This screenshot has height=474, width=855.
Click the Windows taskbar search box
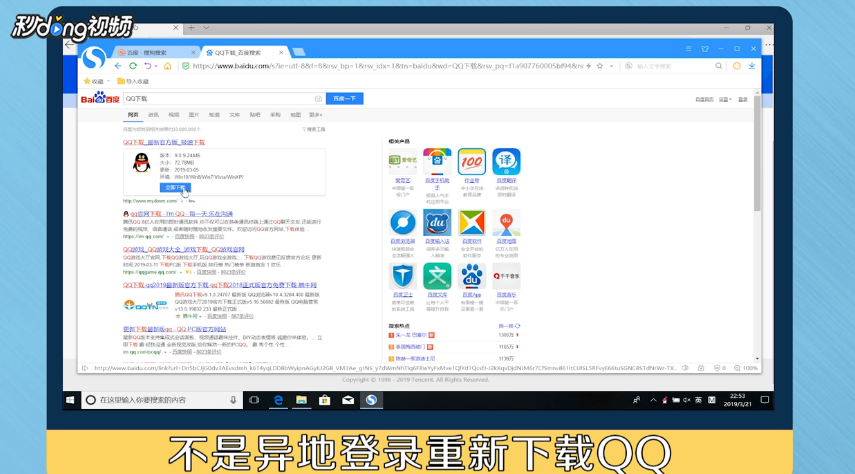click(162, 400)
